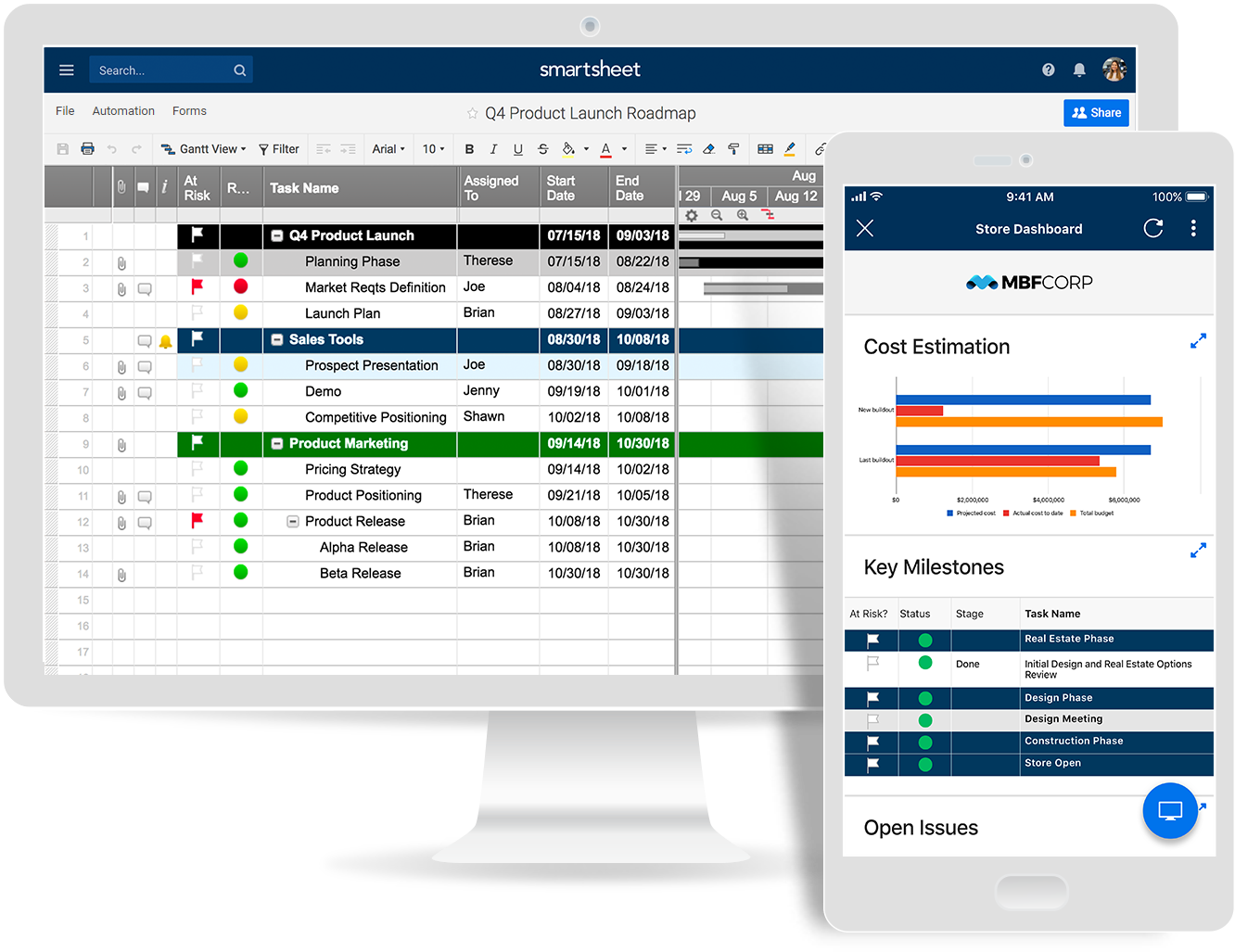Screen dimensions: 1235x952
Task: Open the Automation menu
Action: (123, 111)
